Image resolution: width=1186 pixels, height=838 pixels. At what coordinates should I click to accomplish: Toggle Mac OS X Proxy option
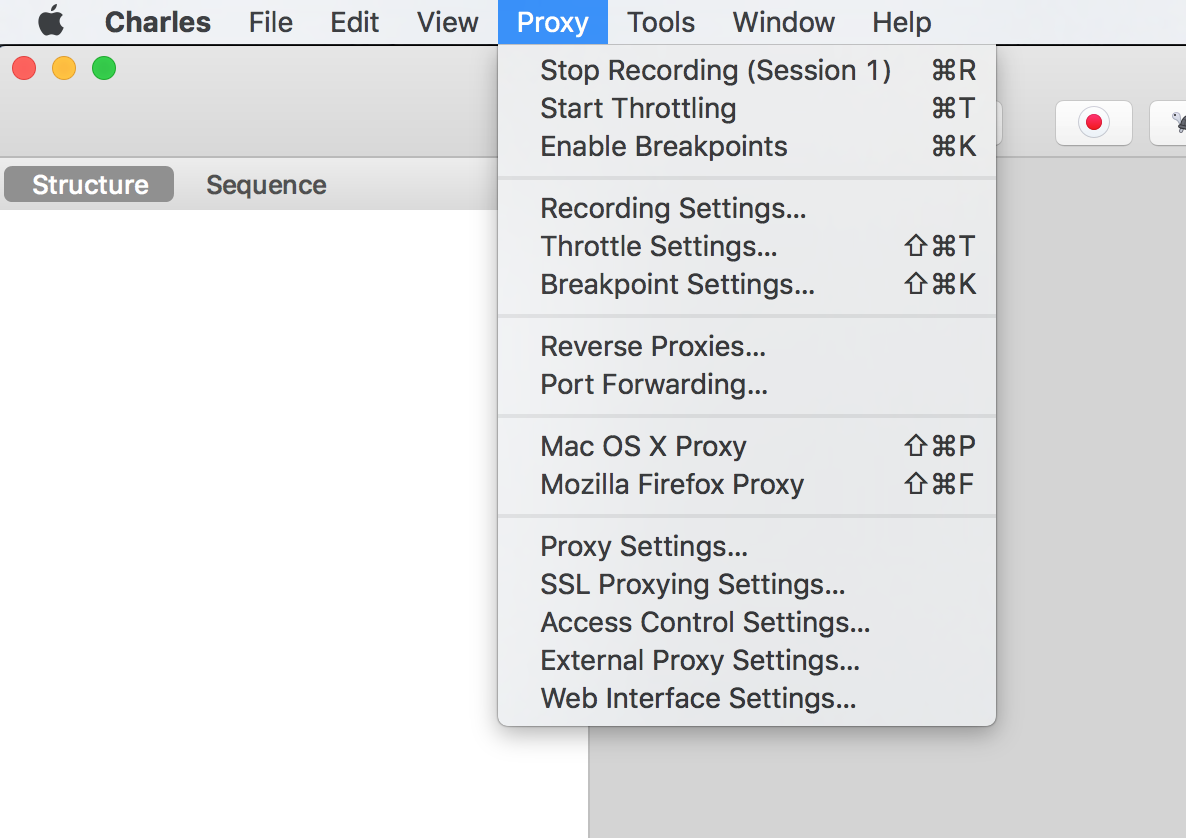[x=747, y=446]
